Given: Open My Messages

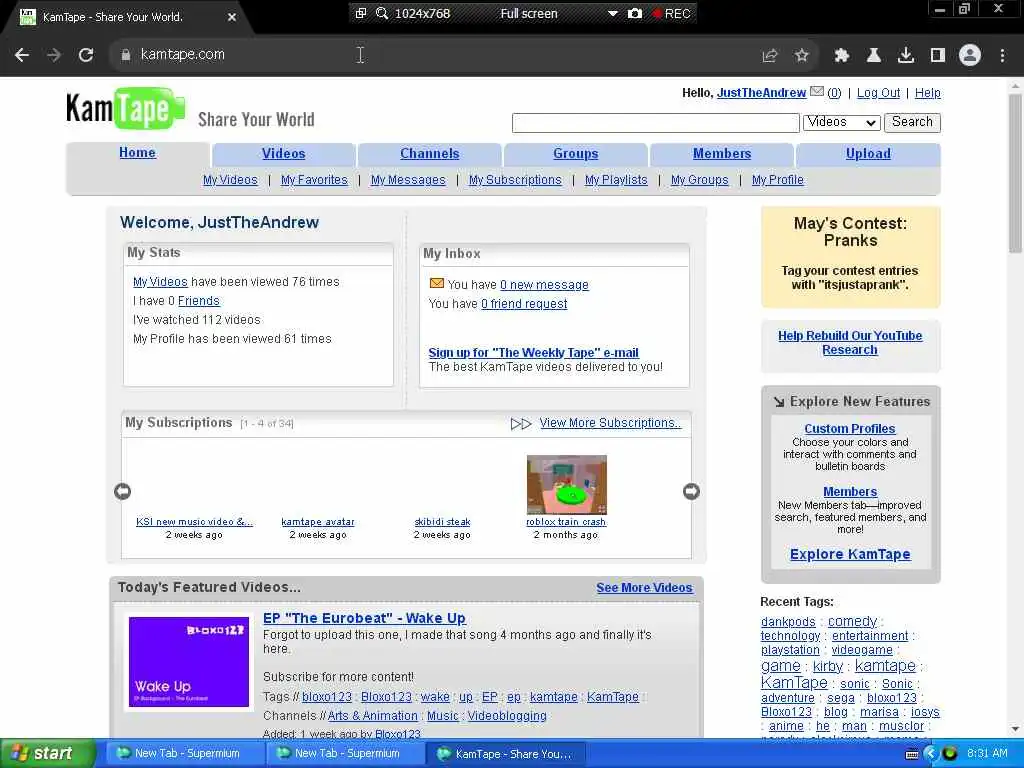Looking at the screenshot, I should (408, 180).
